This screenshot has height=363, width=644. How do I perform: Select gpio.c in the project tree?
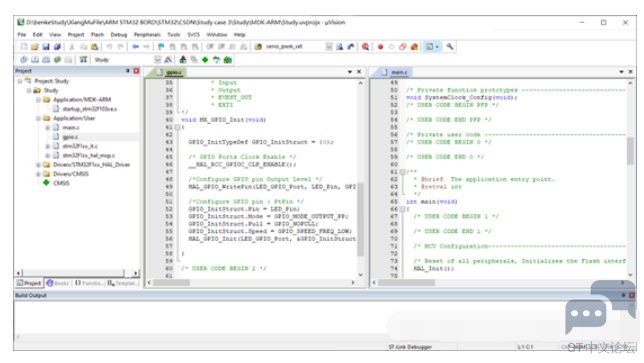(70, 137)
